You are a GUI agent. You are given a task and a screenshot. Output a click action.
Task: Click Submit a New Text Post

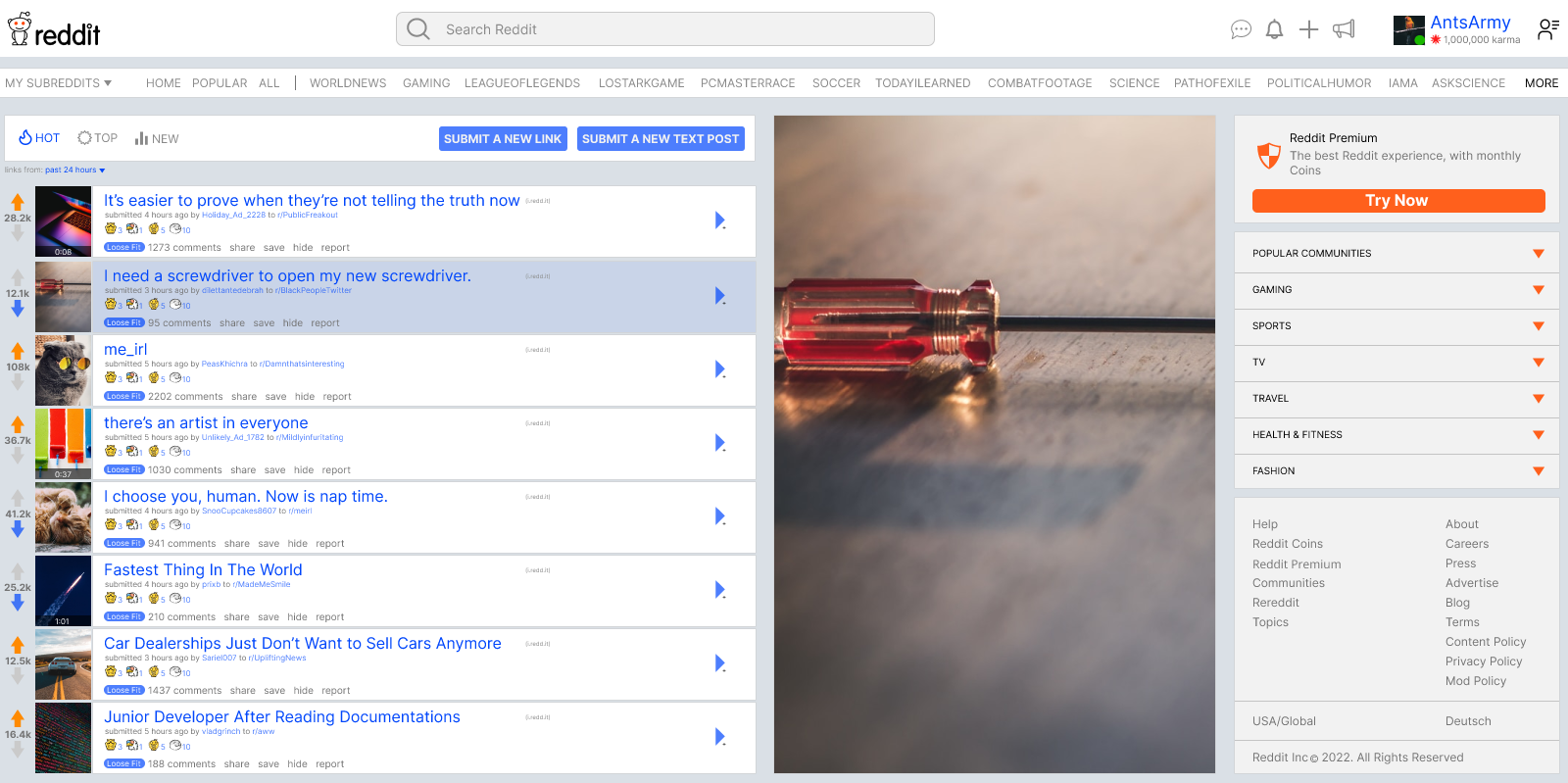tap(660, 139)
